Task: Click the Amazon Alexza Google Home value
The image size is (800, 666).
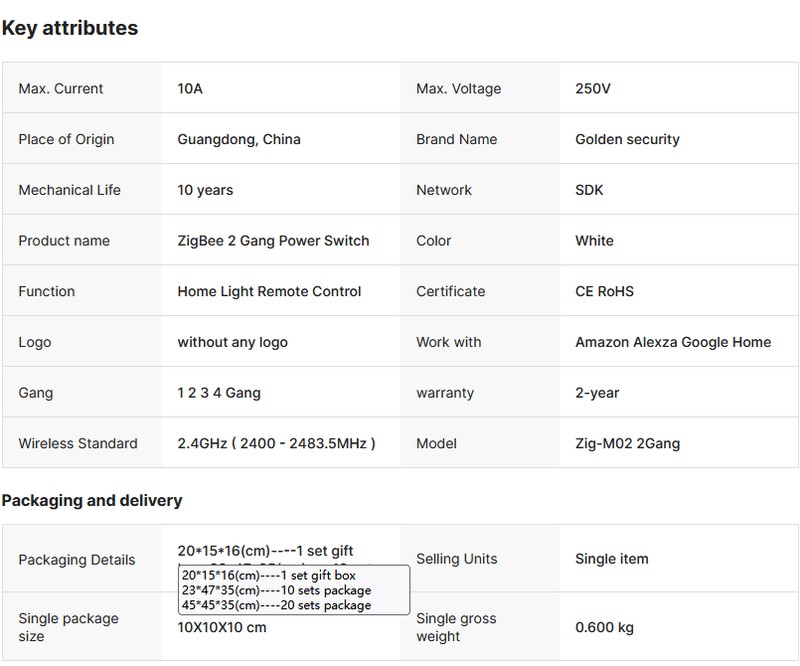Action: [673, 342]
